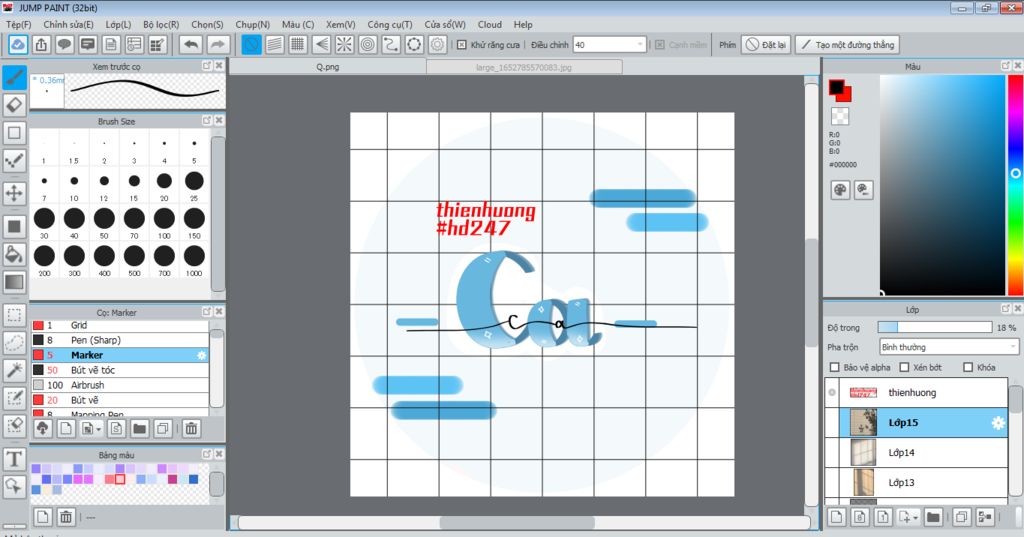Click Tạo một đường thẳng button
Screen dimensions: 1024x537
(847, 44)
